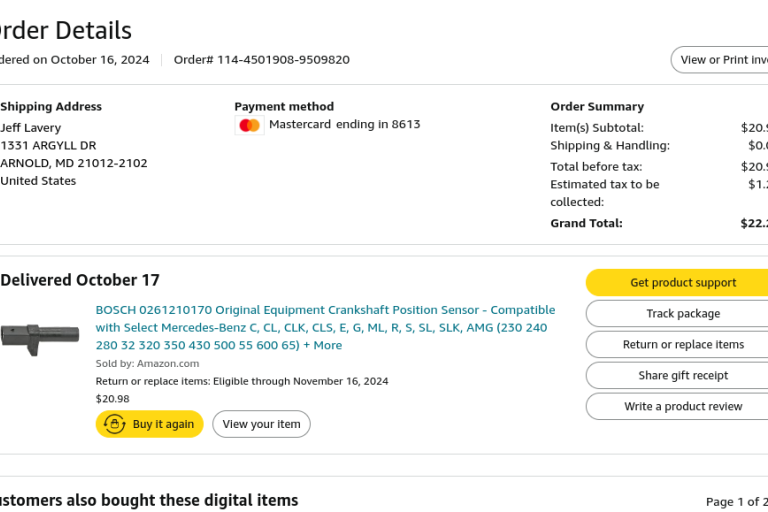Click the Buy it again label
Image resolution: width=768 pixels, height=512 pixels.
(x=163, y=424)
